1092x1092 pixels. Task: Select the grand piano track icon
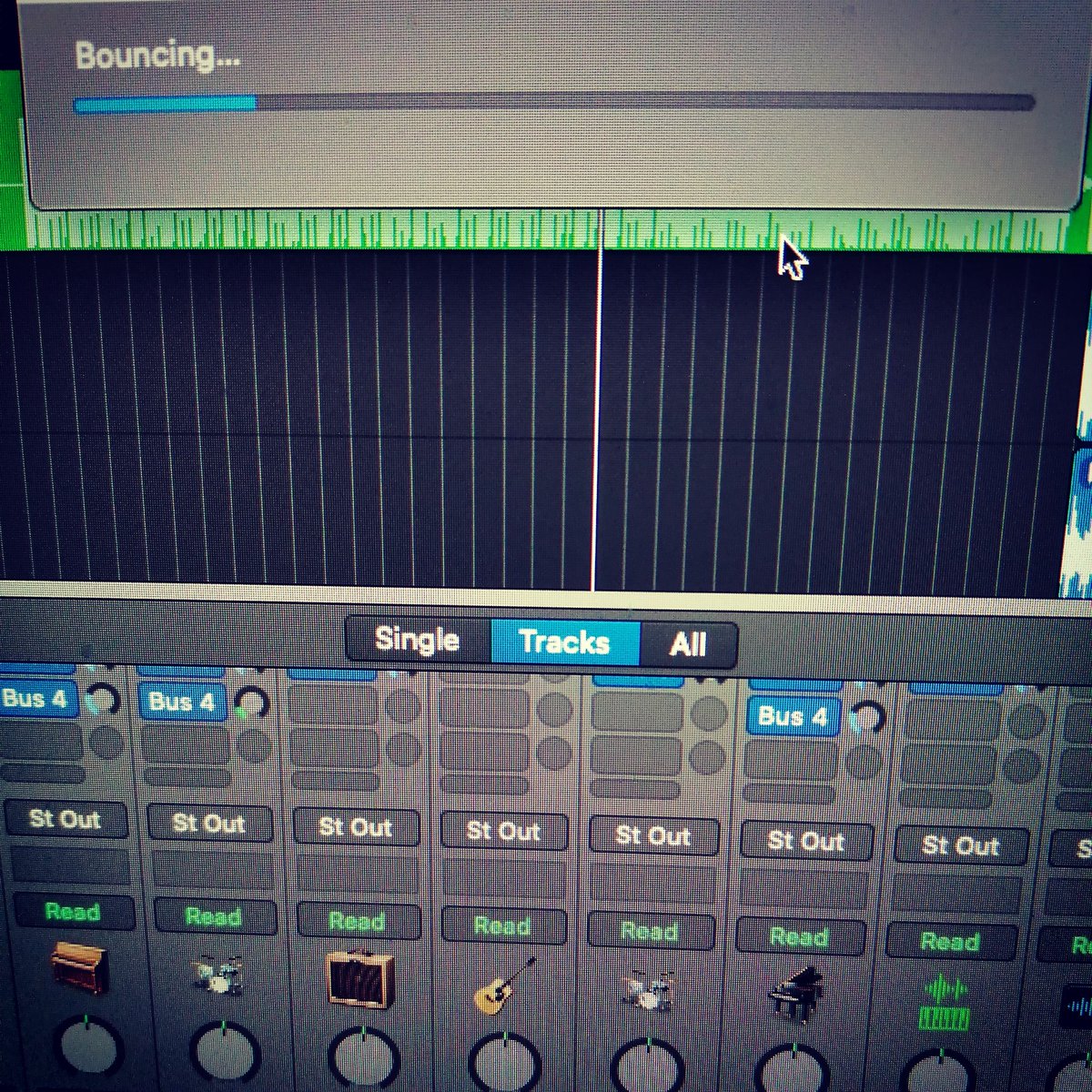tap(795, 995)
